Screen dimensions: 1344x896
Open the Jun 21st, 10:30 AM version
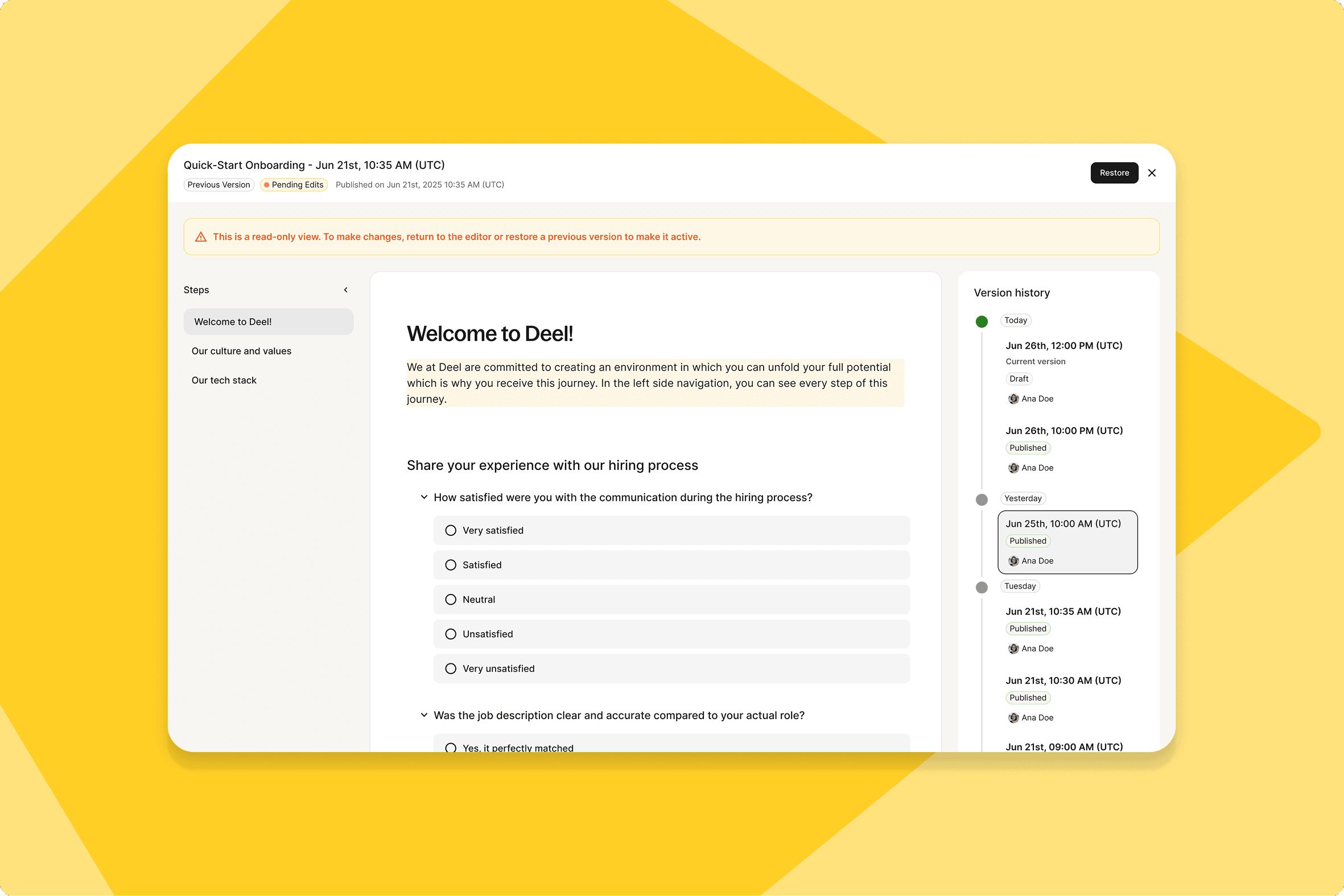click(x=1063, y=680)
